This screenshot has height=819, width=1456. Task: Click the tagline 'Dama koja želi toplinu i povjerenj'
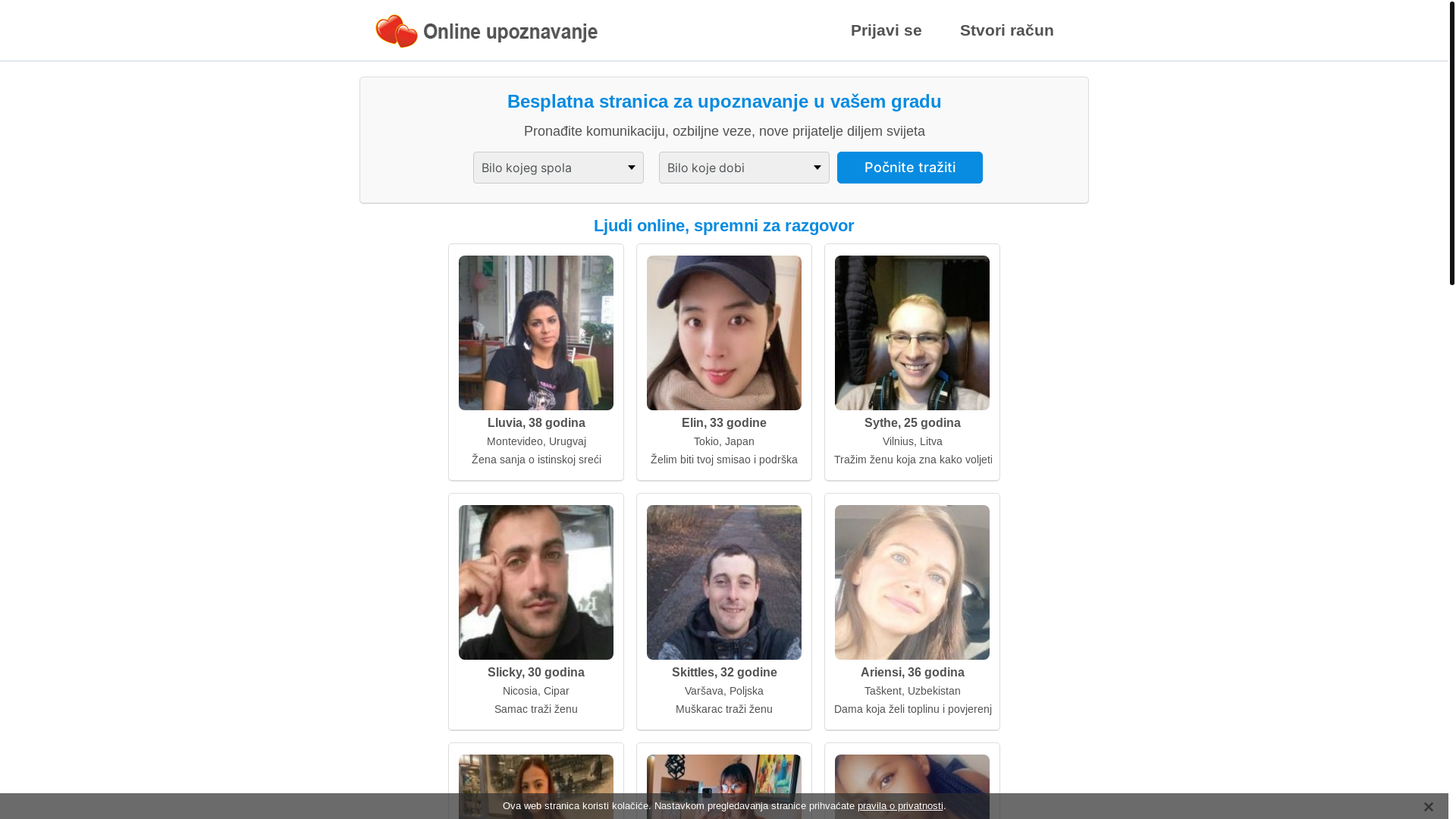[913, 709]
